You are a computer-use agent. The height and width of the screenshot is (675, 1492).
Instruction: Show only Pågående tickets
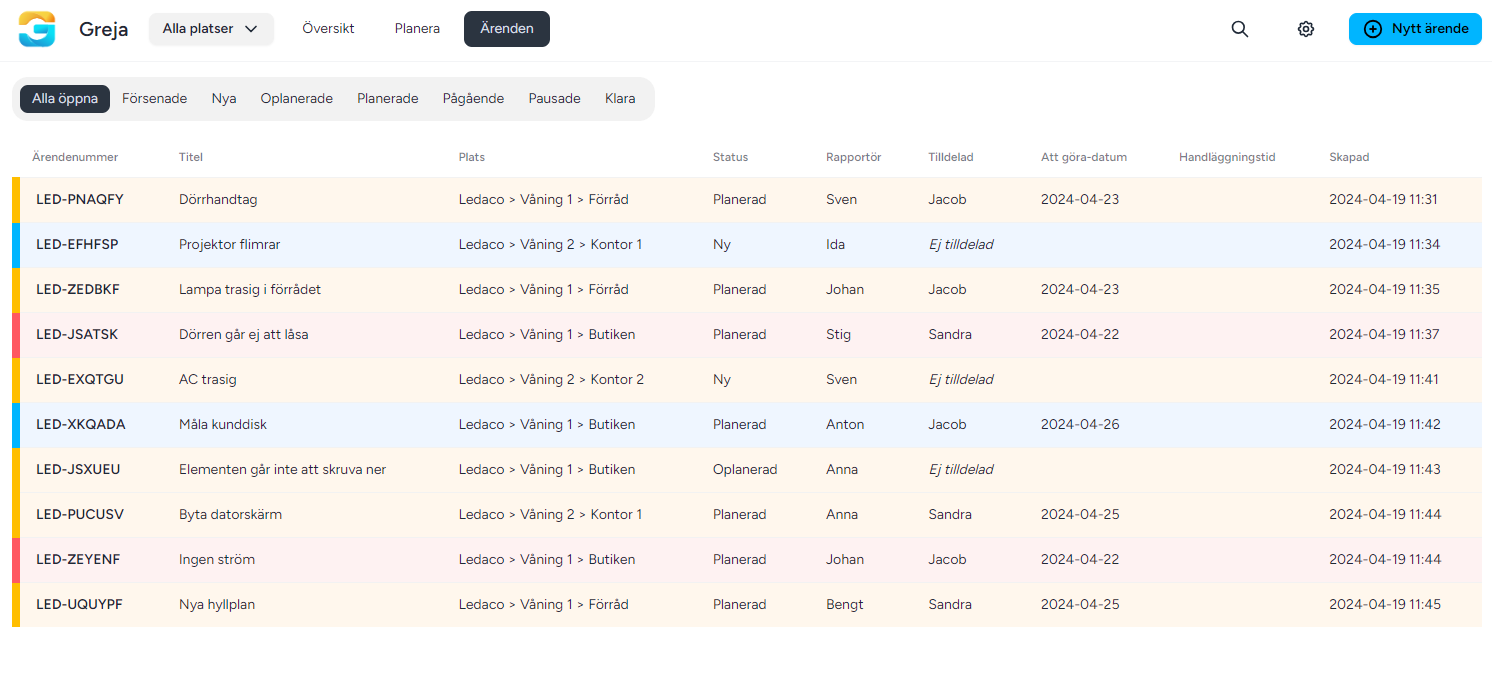473,99
